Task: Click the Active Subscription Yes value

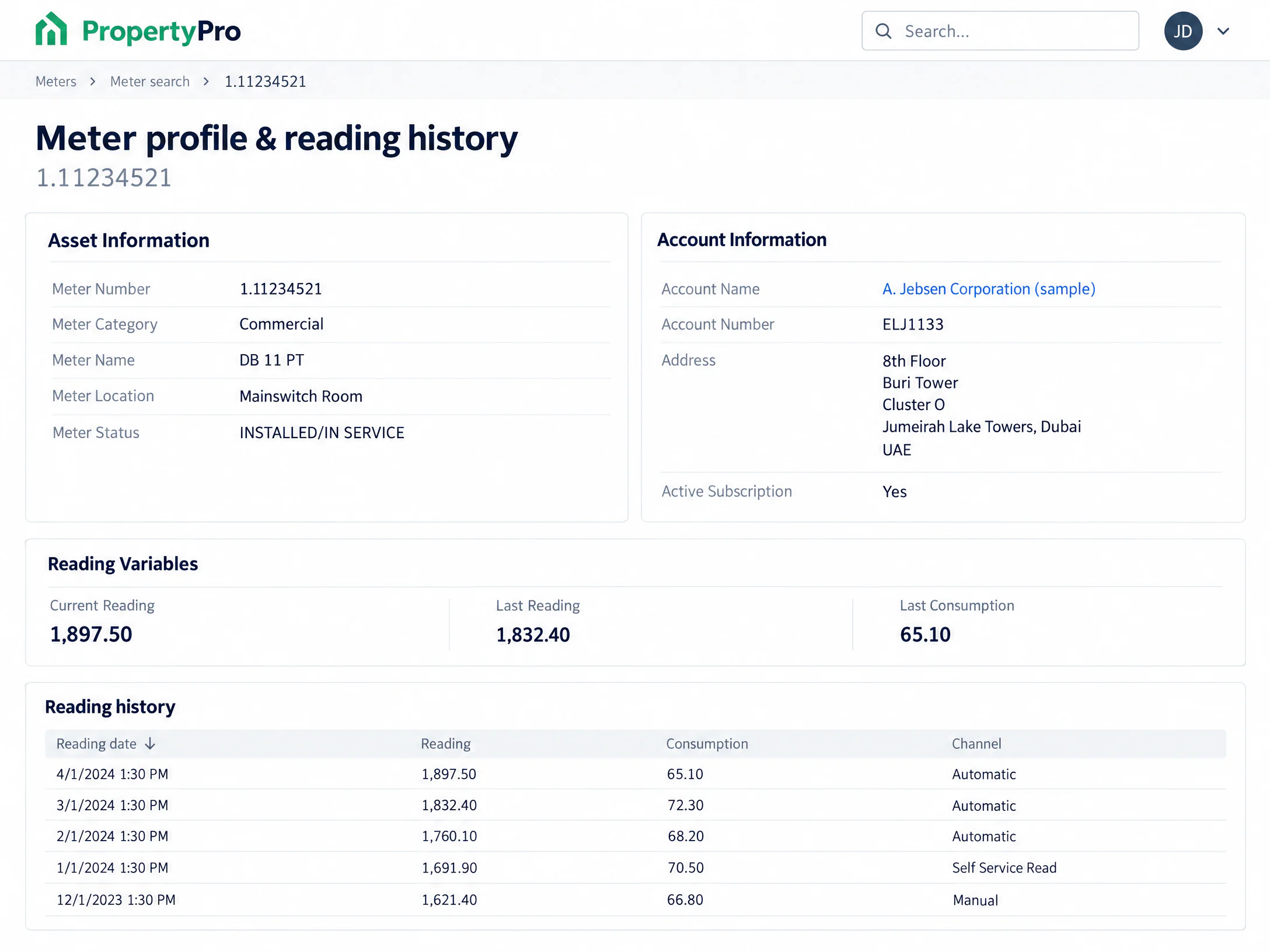Action: [894, 492]
